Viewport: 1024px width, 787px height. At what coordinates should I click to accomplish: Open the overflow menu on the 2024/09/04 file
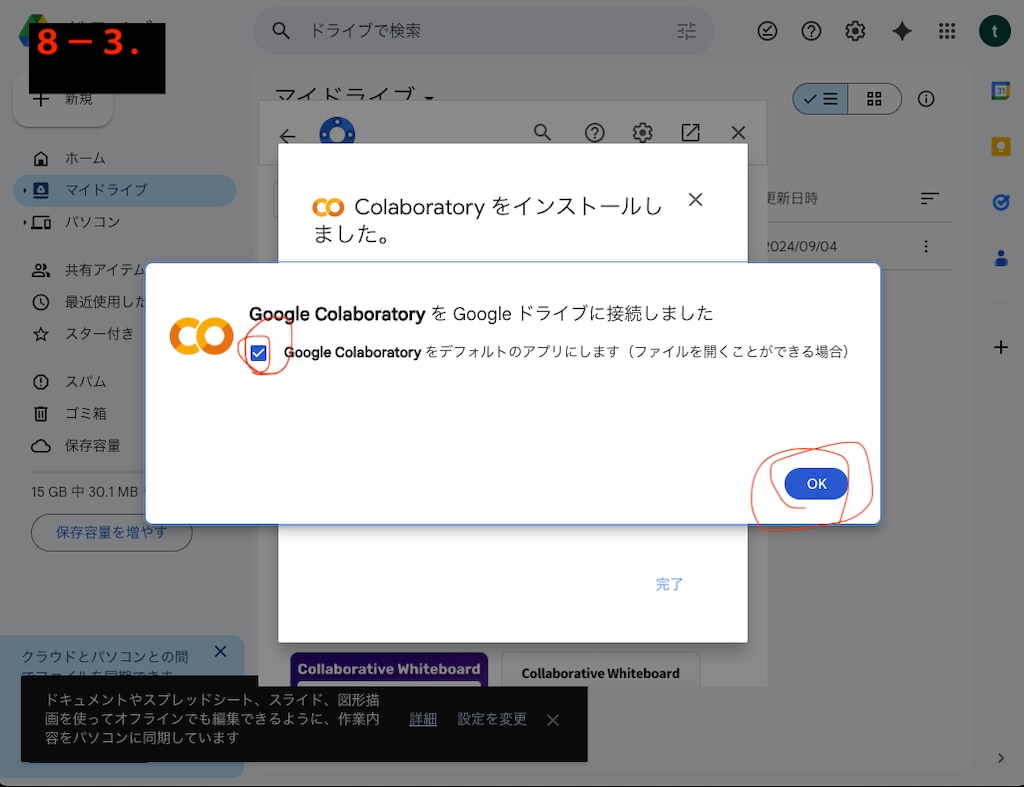click(925, 246)
